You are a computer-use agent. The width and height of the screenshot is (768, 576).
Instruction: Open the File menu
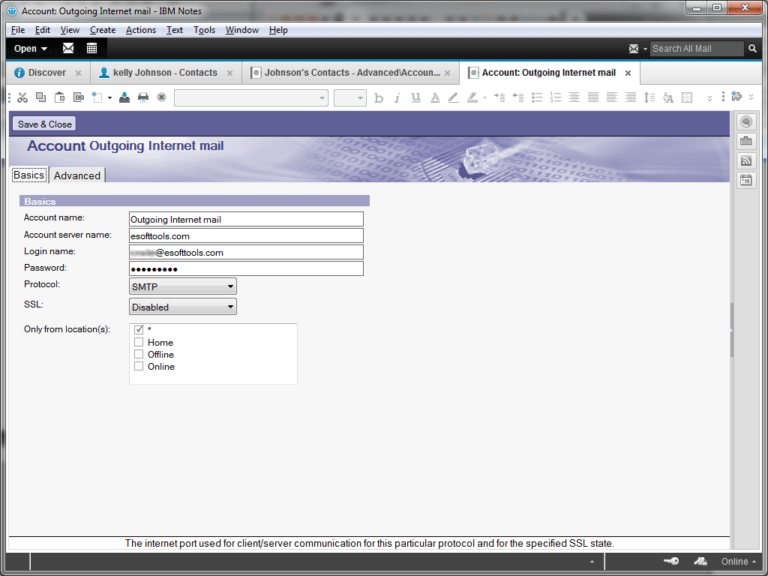(18, 30)
